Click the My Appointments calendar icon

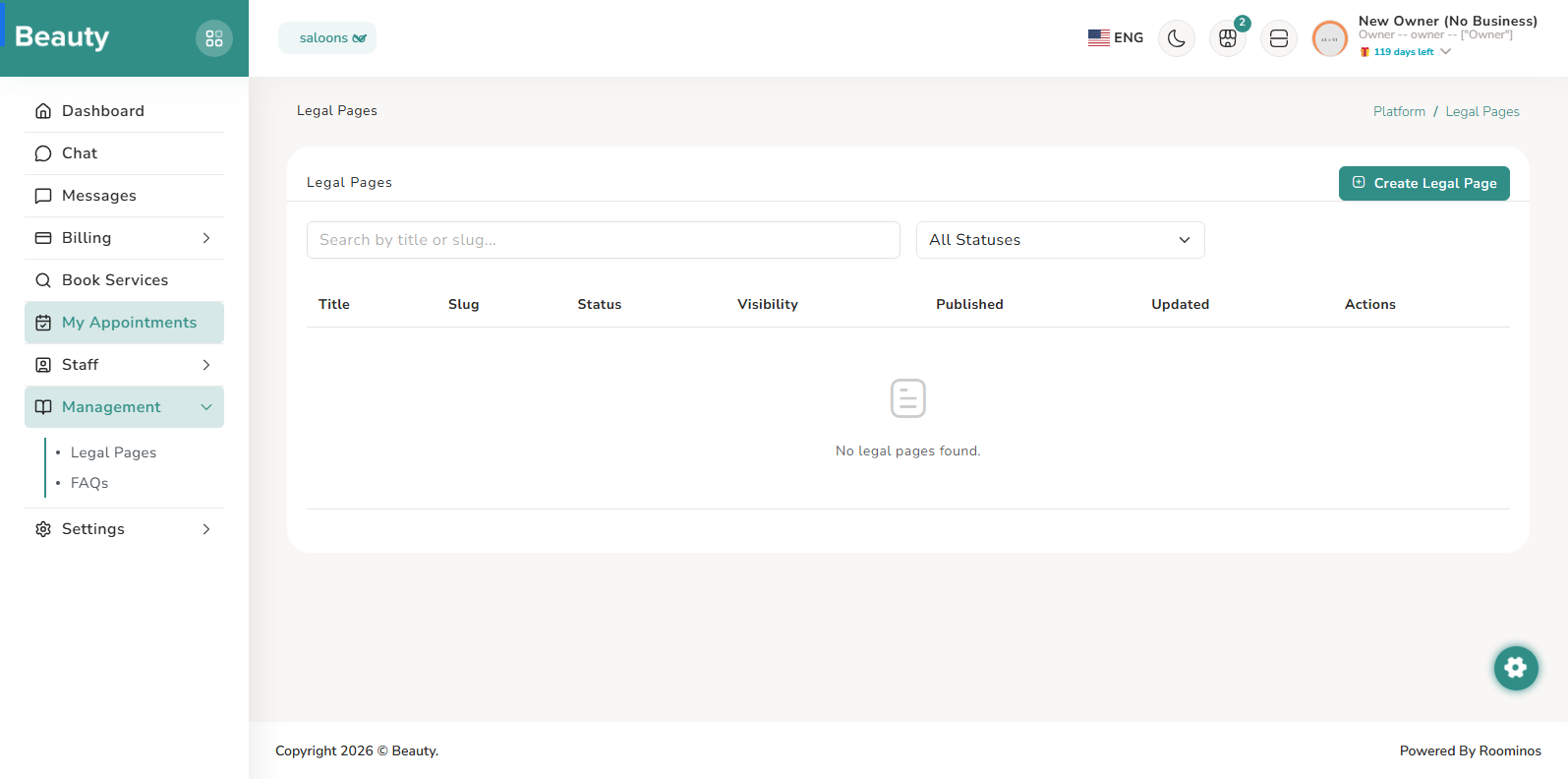tap(43, 323)
